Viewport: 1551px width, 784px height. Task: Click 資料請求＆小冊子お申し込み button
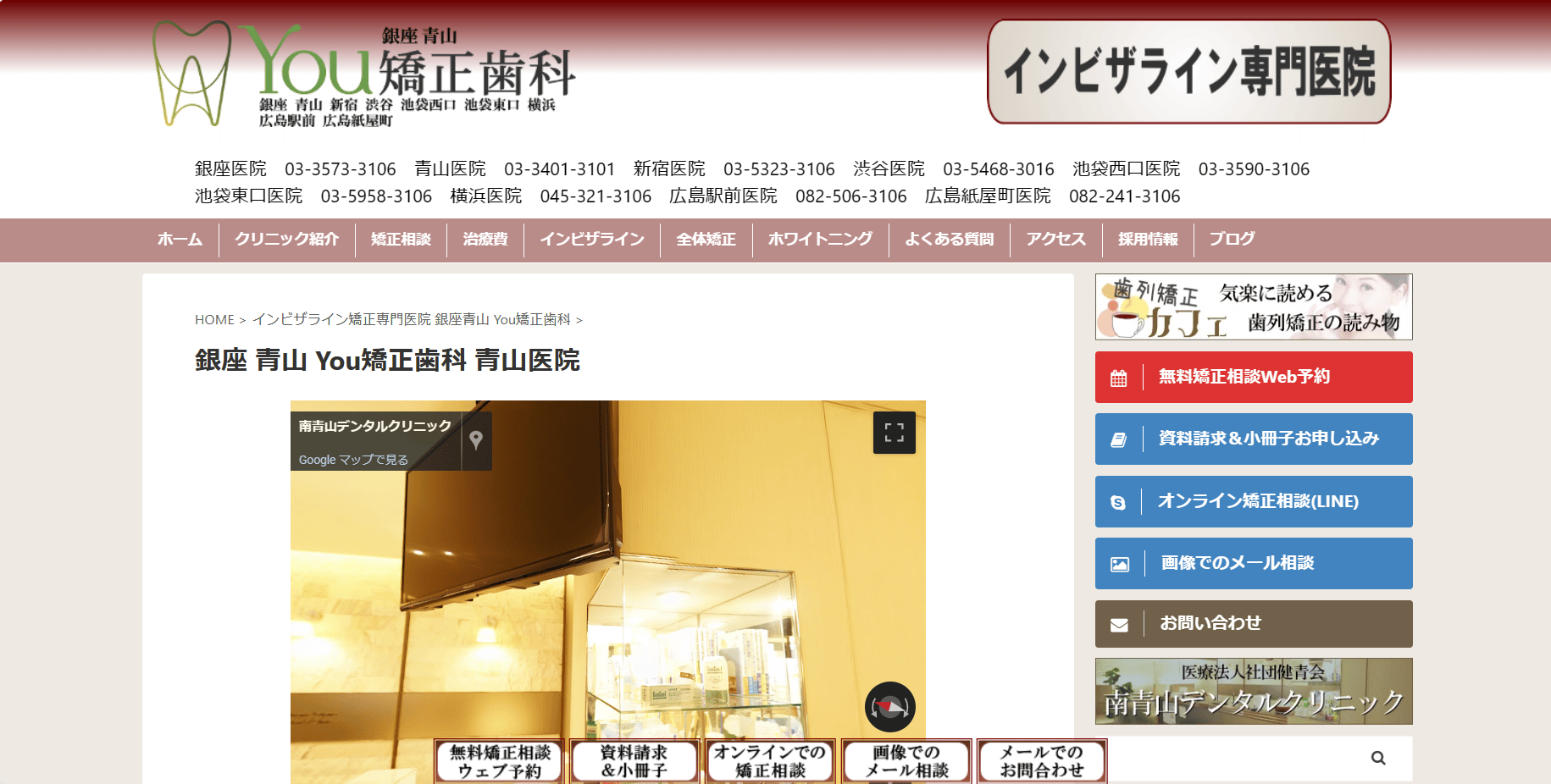click(x=1254, y=439)
